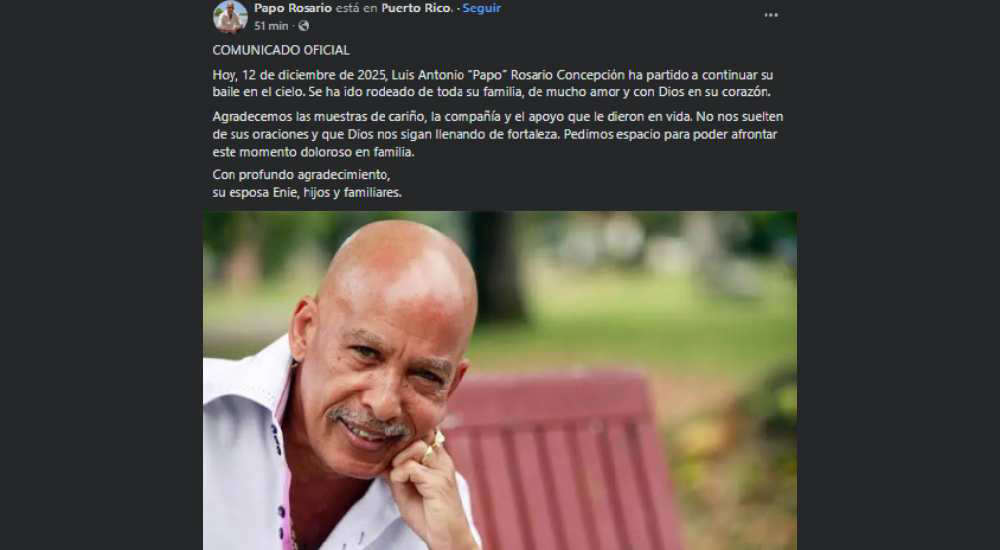Click the line 'su esposa Enie, hijos y familiares'
This screenshot has width=1000, height=550.
tap(307, 192)
